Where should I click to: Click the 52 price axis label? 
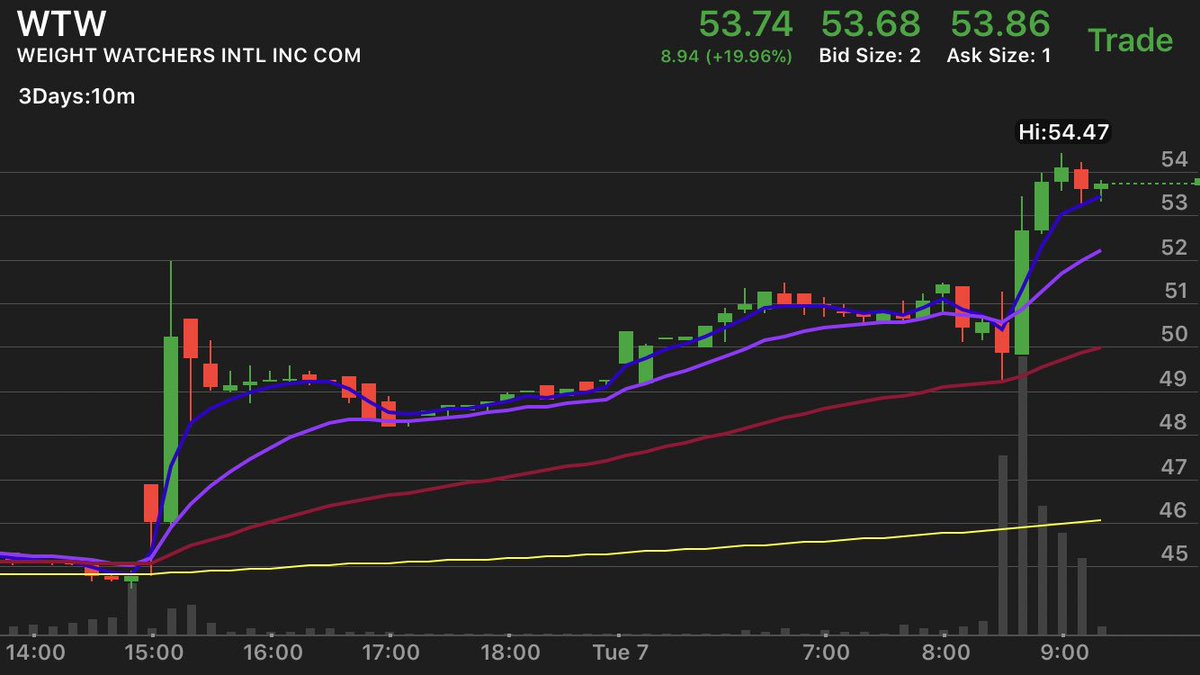[1174, 247]
